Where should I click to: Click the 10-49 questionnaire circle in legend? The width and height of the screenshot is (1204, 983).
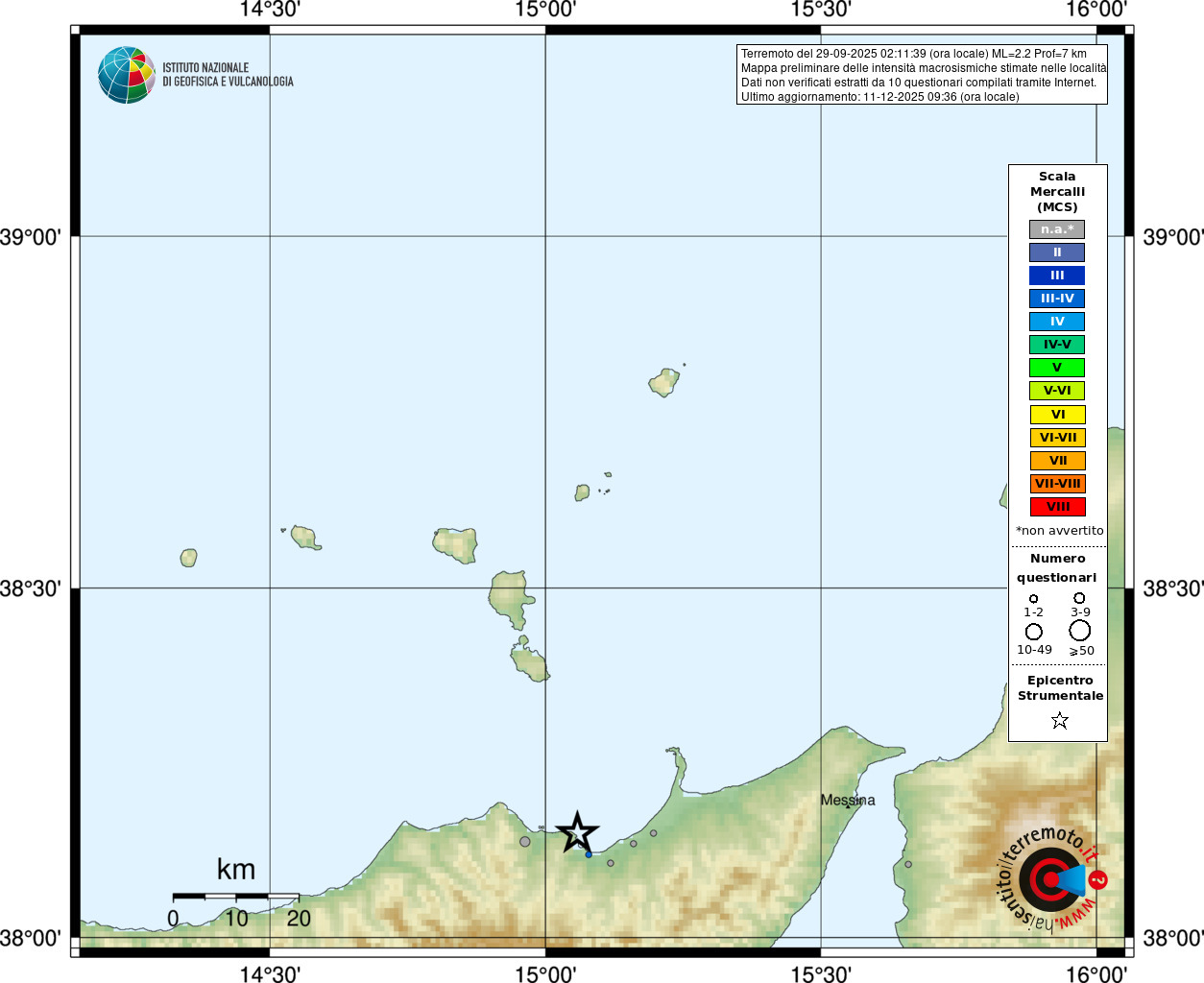click(x=1033, y=632)
